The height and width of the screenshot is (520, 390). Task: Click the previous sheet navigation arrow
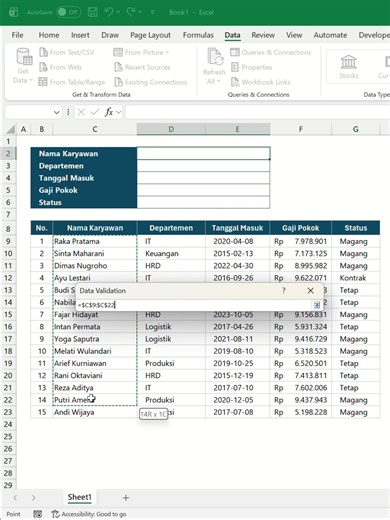pos(15,498)
